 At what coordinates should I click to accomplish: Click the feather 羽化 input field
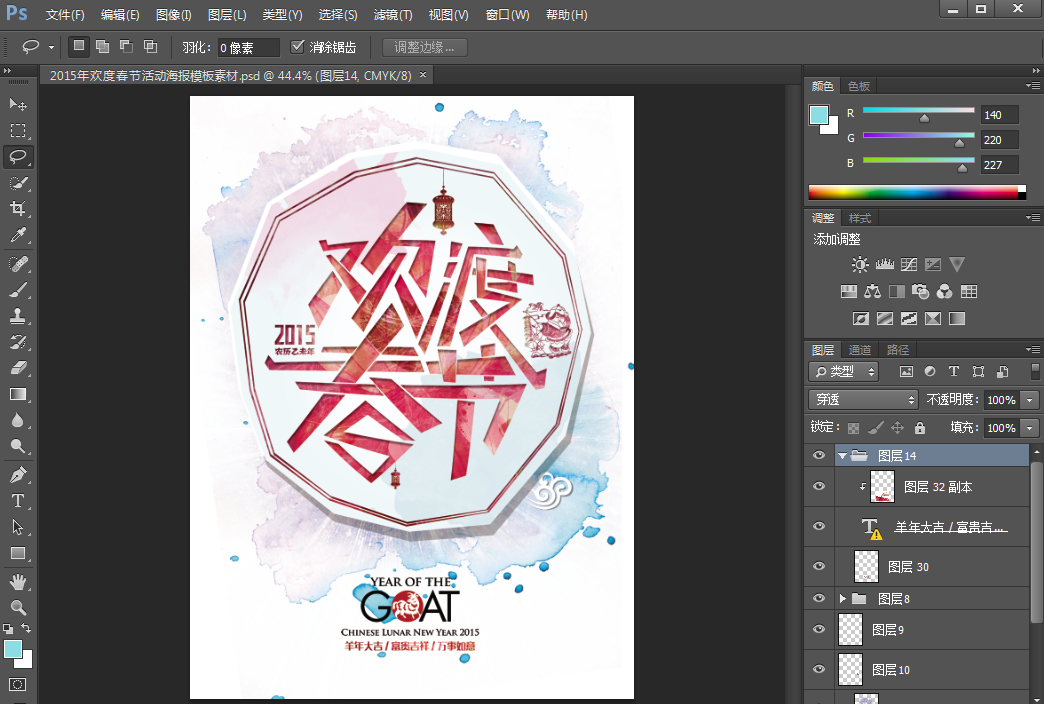[248, 47]
